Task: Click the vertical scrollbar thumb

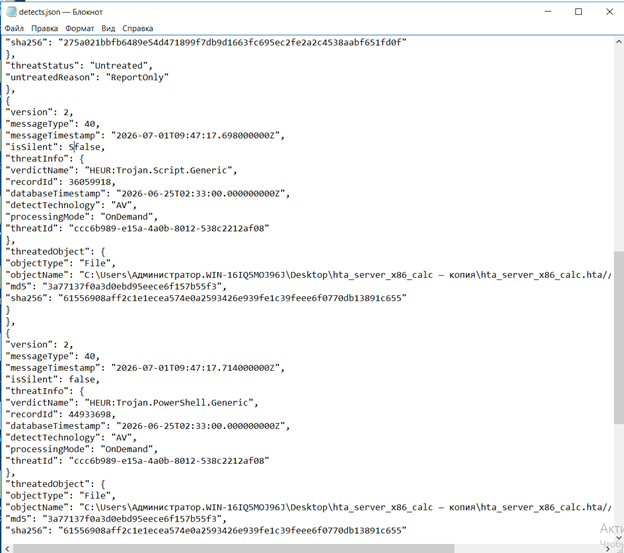Action: click(x=619, y=337)
